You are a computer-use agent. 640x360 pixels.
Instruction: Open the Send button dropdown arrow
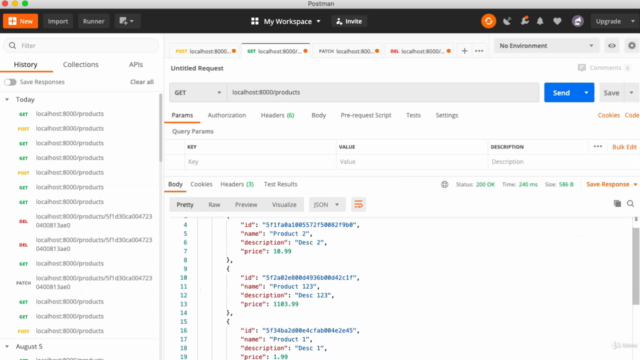[586, 93]
